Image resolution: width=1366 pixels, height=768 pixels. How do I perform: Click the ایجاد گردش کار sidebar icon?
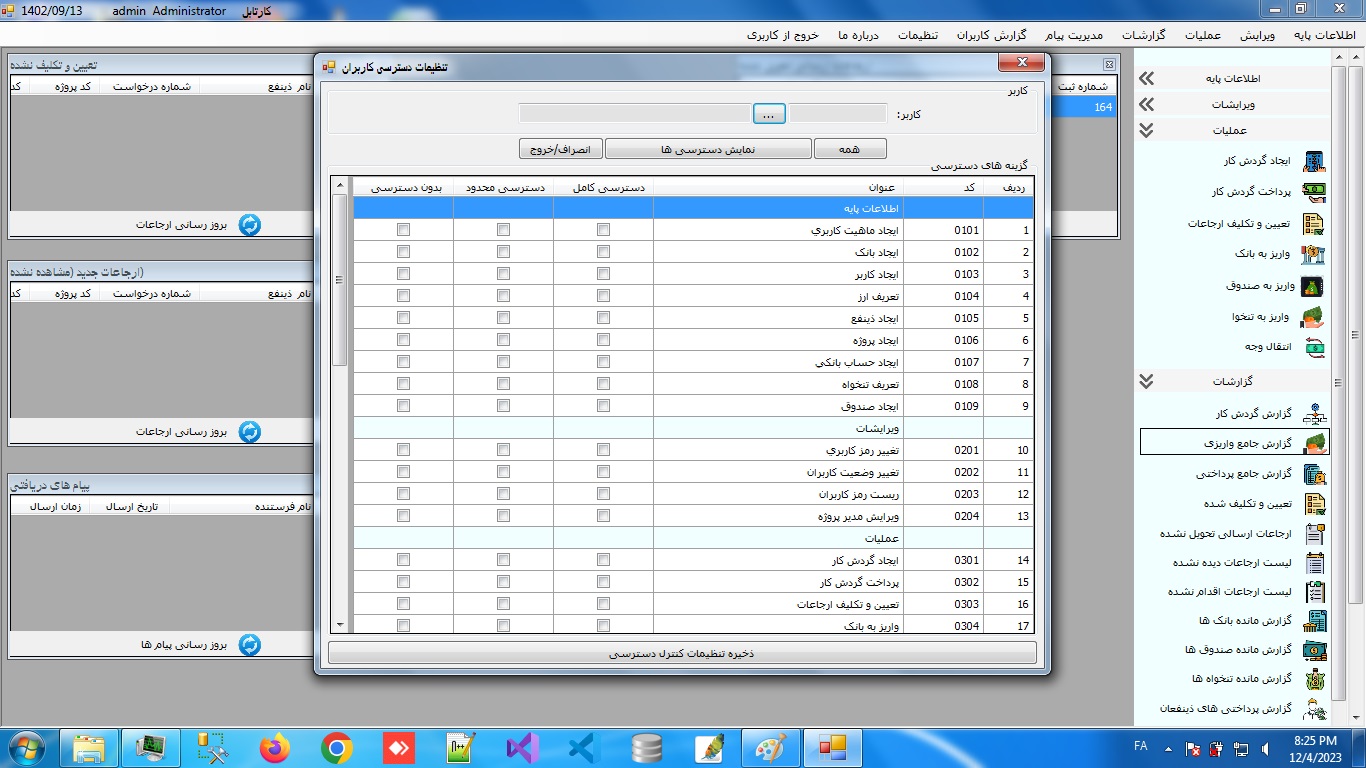click(1314, 162)
